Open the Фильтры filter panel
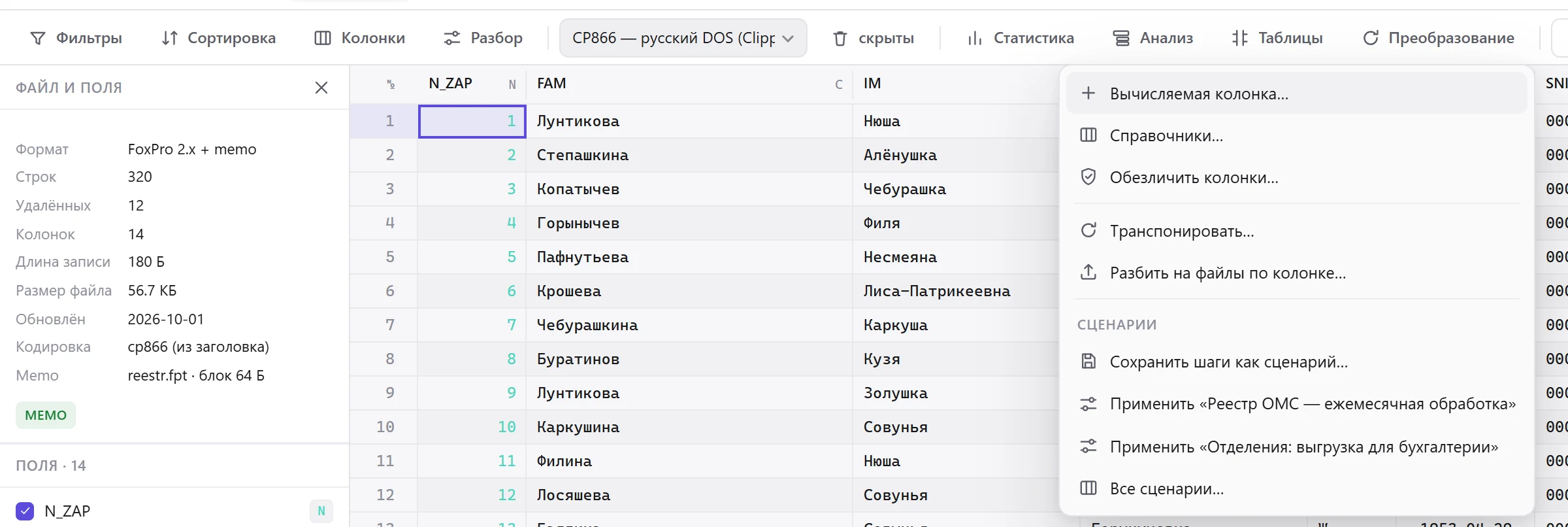This screenshot has height=527, width=1568. (x=76, y=38)
